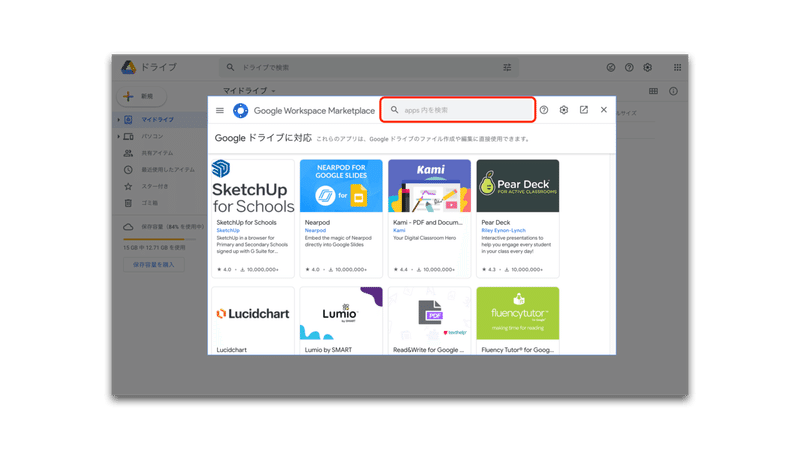The width and height of the screenshot is (800, 450).
Task: Select マイドライブ in the Drive sidebar
Action: (x=159, y=120)
